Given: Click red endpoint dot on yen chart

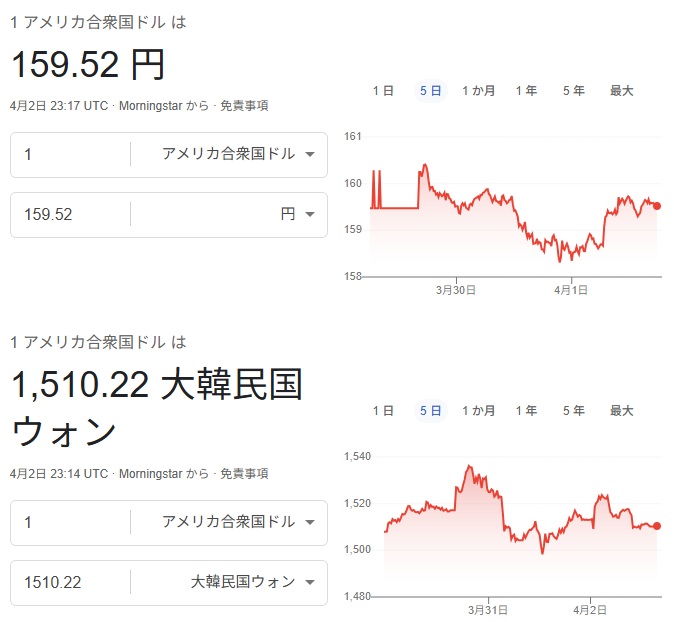Looking at the screenshot, I should 657,206.
